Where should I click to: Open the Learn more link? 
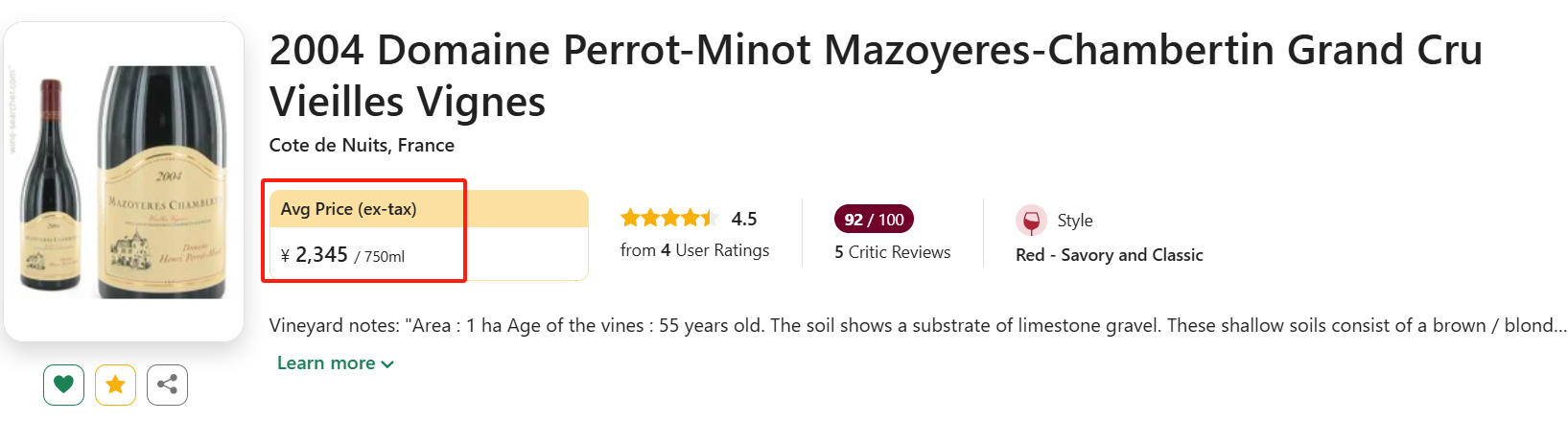pos(326,363)
